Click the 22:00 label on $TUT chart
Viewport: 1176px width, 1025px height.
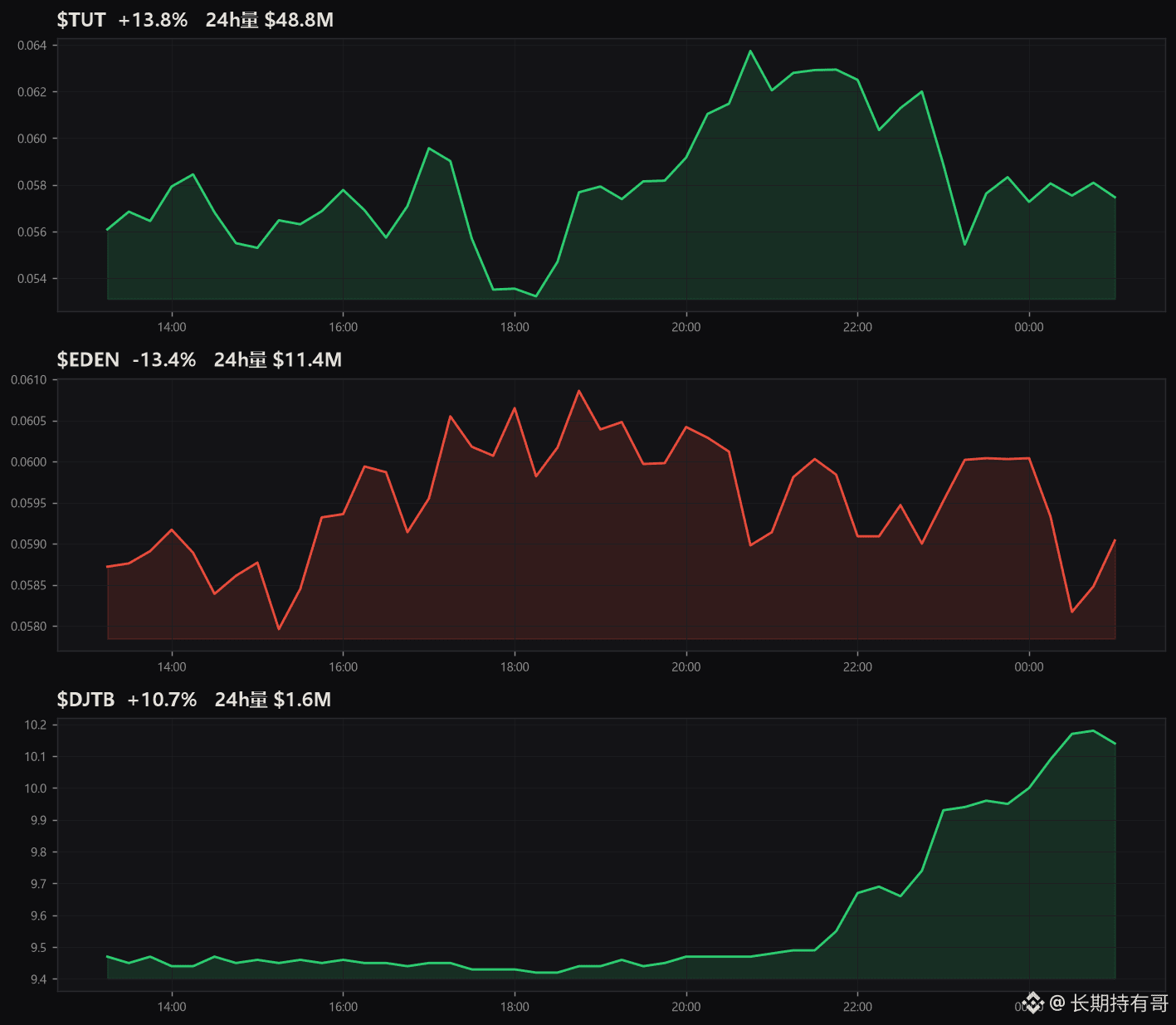click(x=857, y=327)
